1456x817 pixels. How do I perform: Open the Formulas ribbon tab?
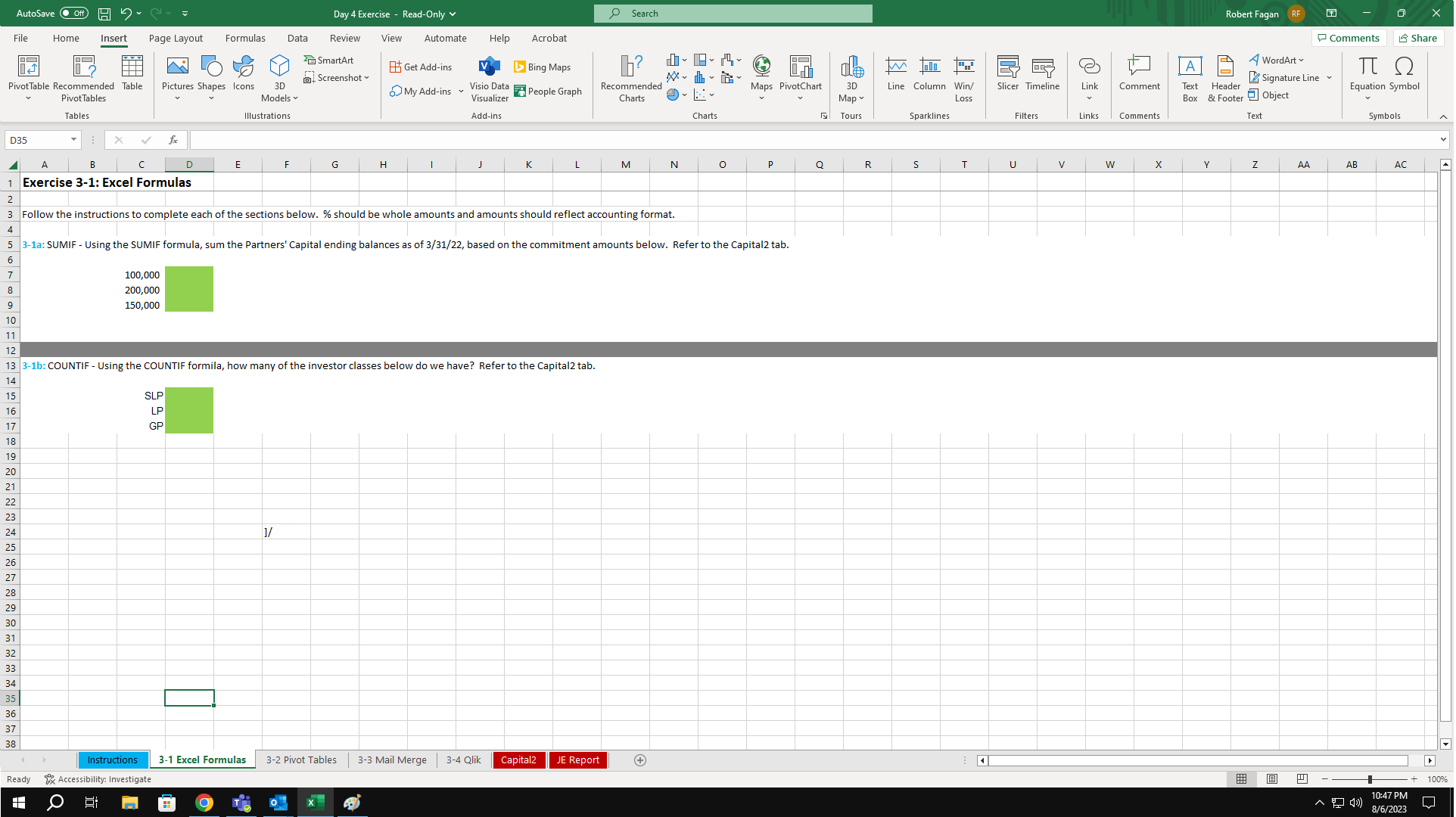pyautogui.click(x=245, y=38)
